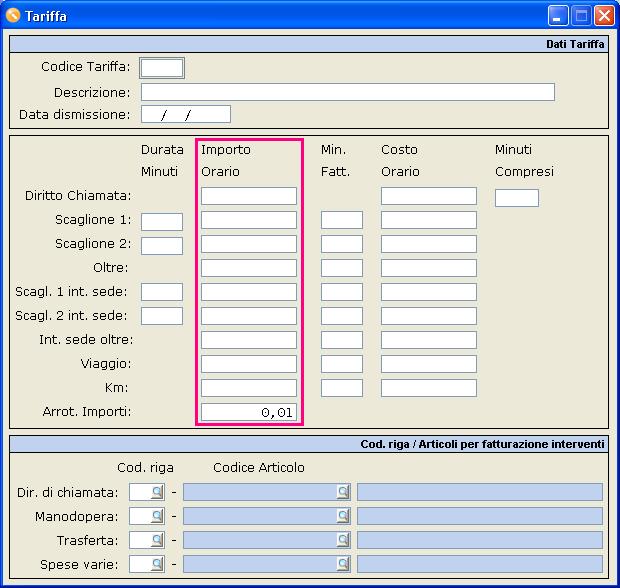Click Manodopera article description field
The width and height of the screenshot is (620, 588).
click(480, 516)
